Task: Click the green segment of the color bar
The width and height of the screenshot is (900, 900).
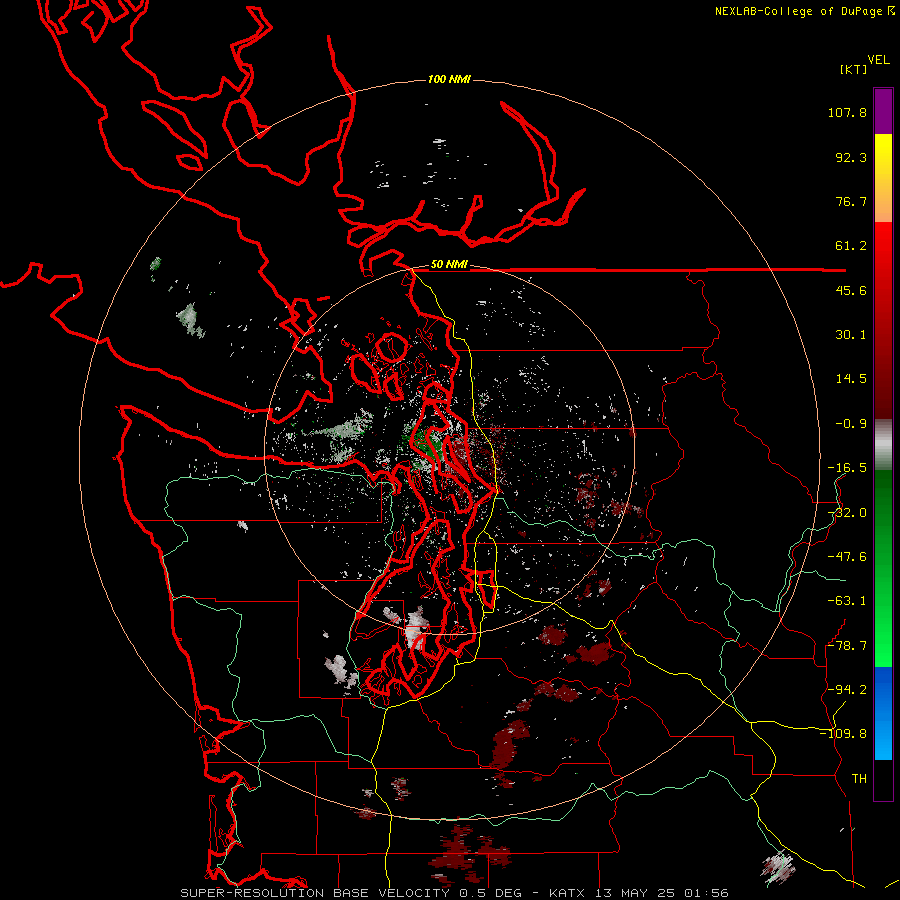Action: tap(883, 568)
